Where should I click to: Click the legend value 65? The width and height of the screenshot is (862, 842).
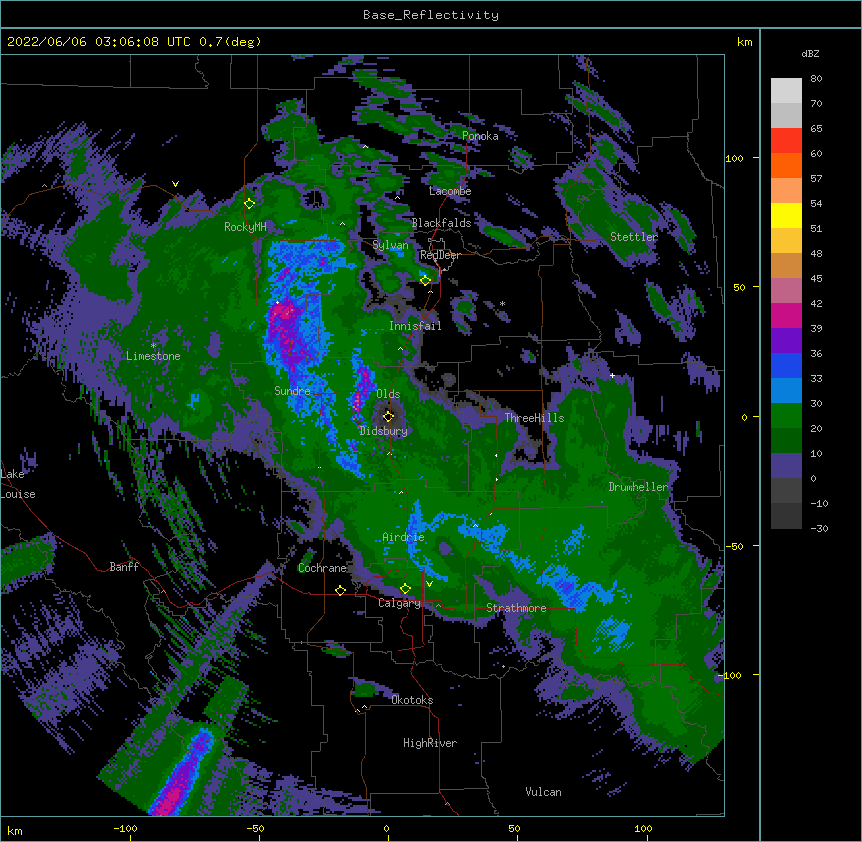tap(816, 129)
